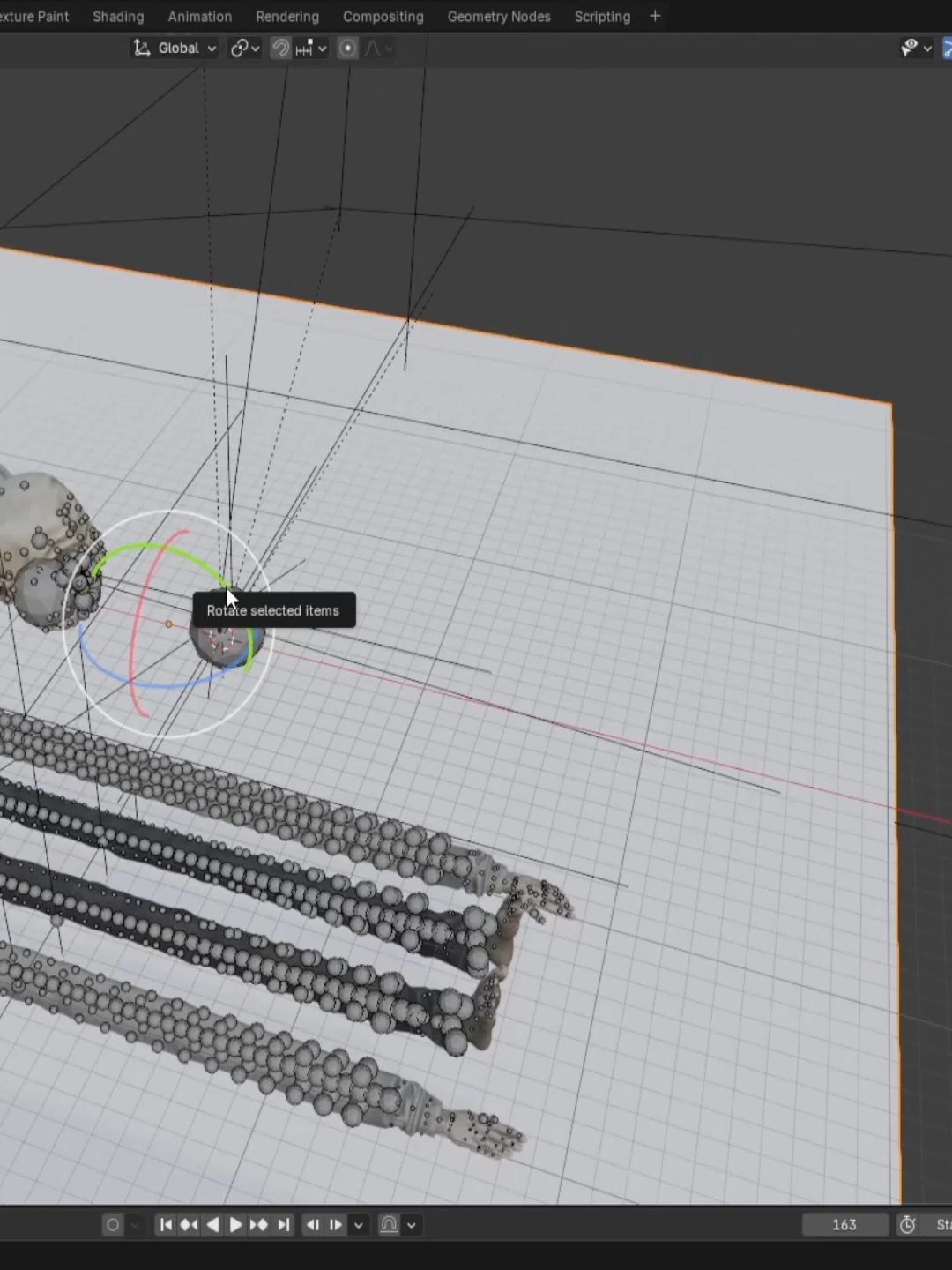952x1270 pixels.
Task: Open the transform pivot point dropdown
Action: 245,49
